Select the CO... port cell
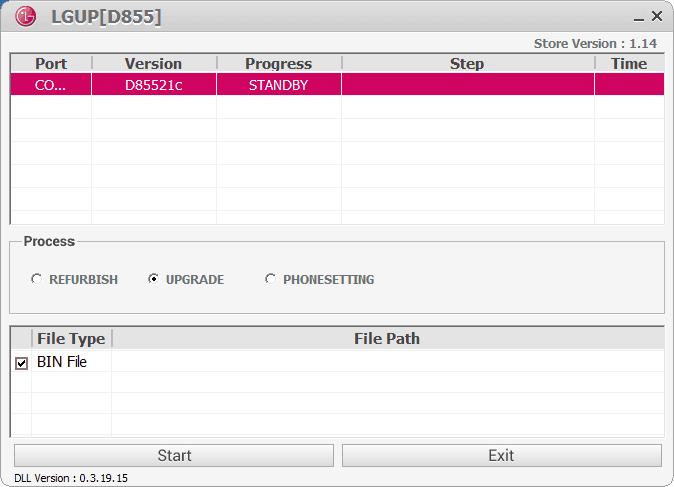This screenshot has height=487, width=674. point(51,84)
